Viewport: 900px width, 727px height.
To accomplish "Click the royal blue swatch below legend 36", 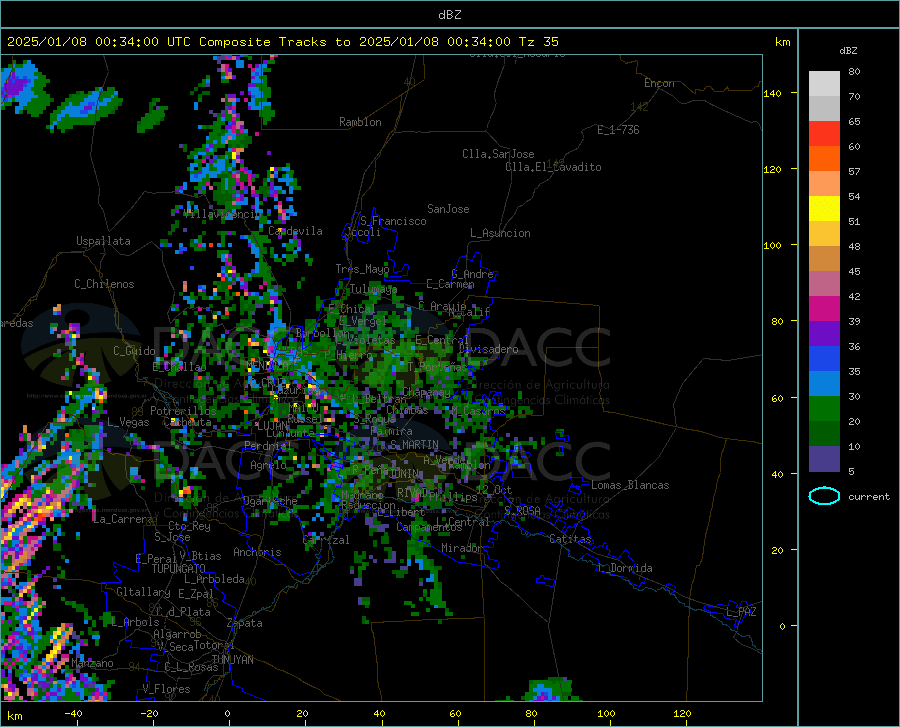I will pyautogui.click(x=824, y=359).
